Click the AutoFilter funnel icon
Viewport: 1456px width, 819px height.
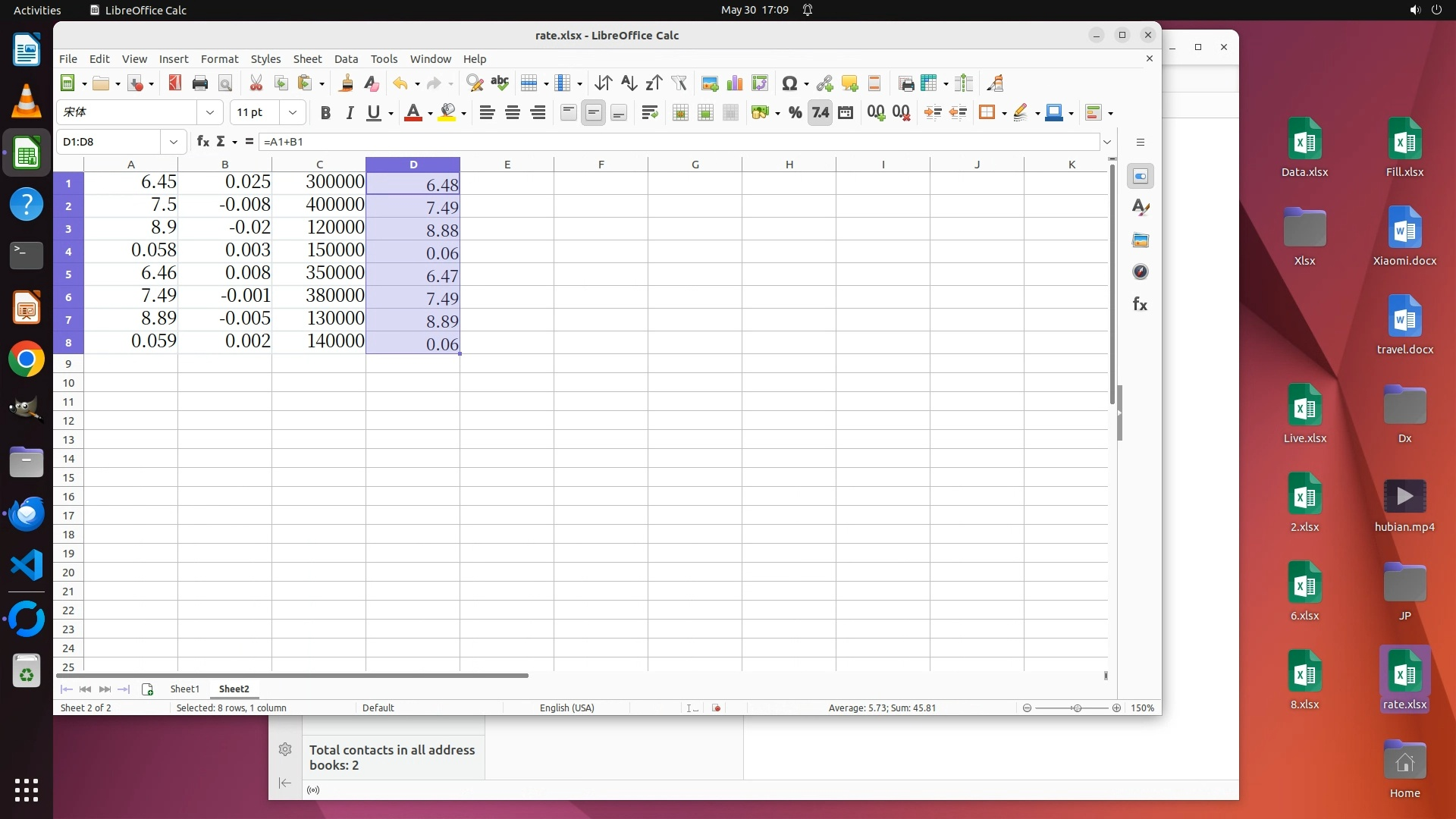coord(679,83)
